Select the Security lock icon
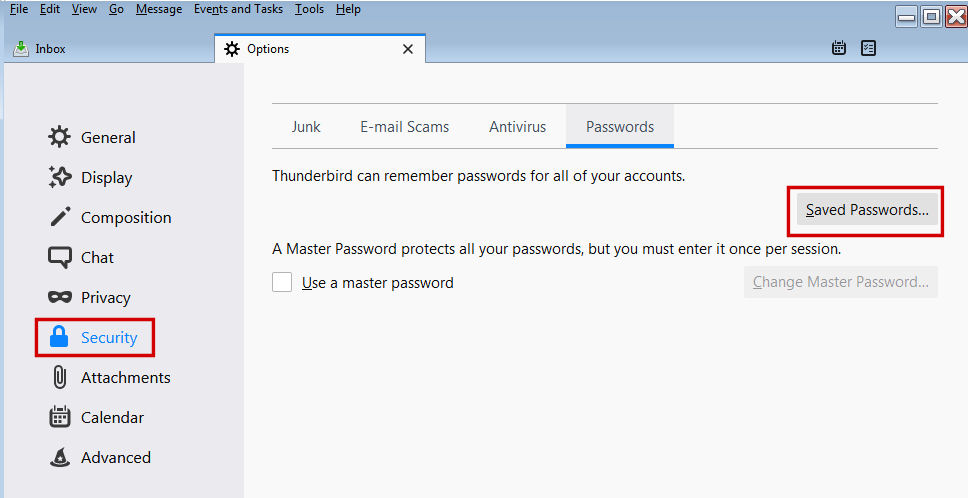The width and height of the screenshot is (968, 498). point(59,337)
